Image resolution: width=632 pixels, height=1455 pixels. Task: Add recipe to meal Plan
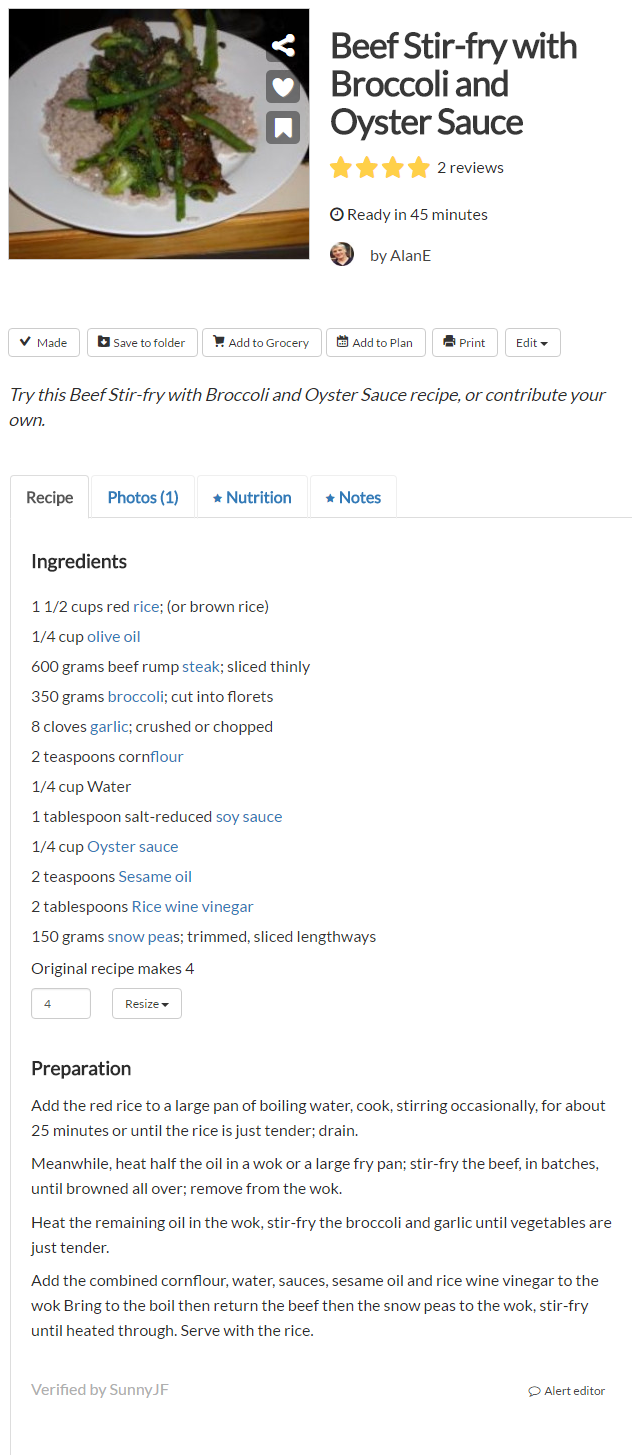[x=375, y=342]
